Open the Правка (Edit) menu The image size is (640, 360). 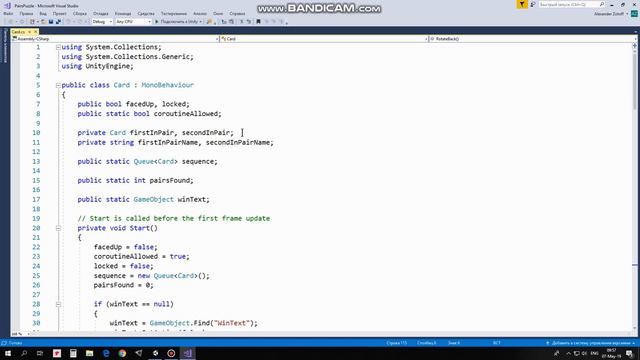pos(26,13)
